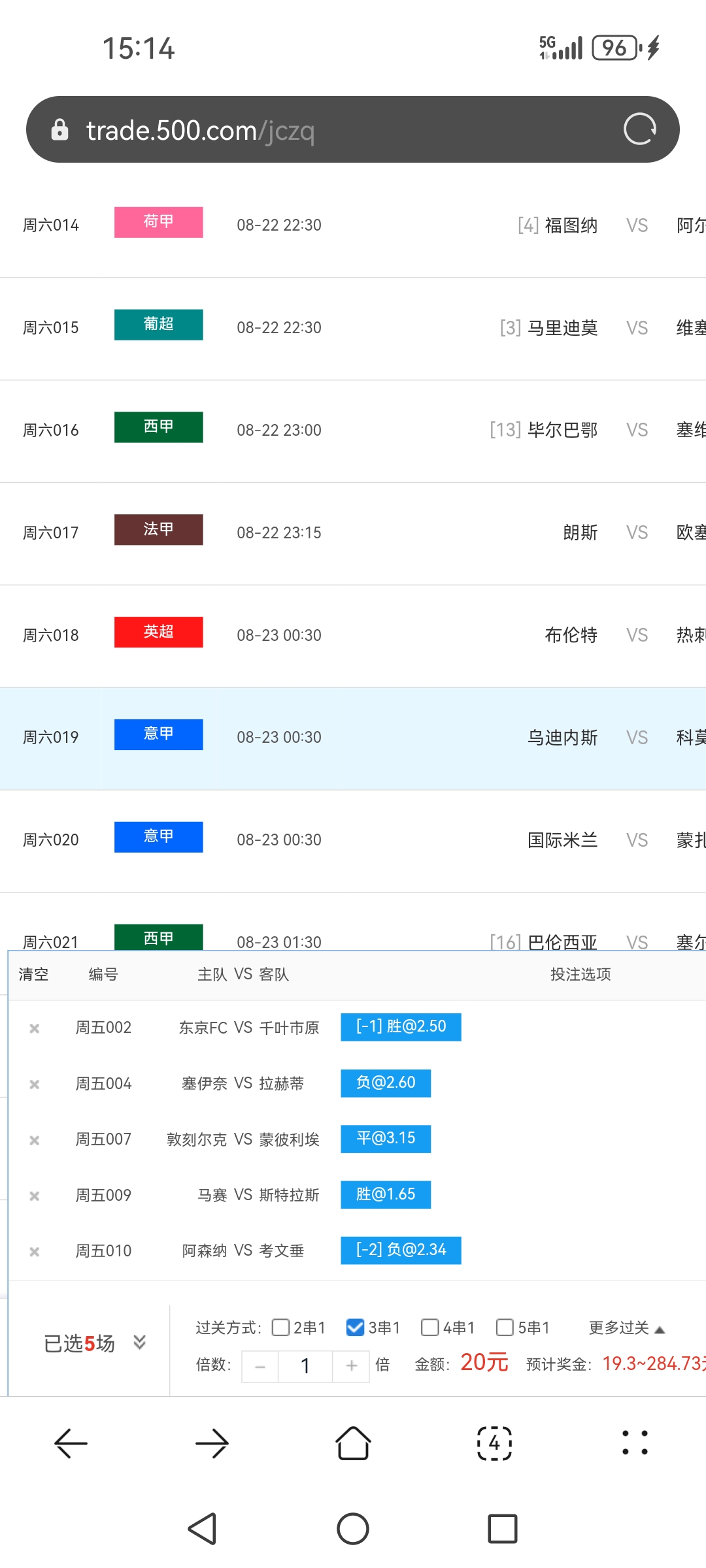Click the 荷甲 league tag

pyautogui.click(x=159, y=222)
